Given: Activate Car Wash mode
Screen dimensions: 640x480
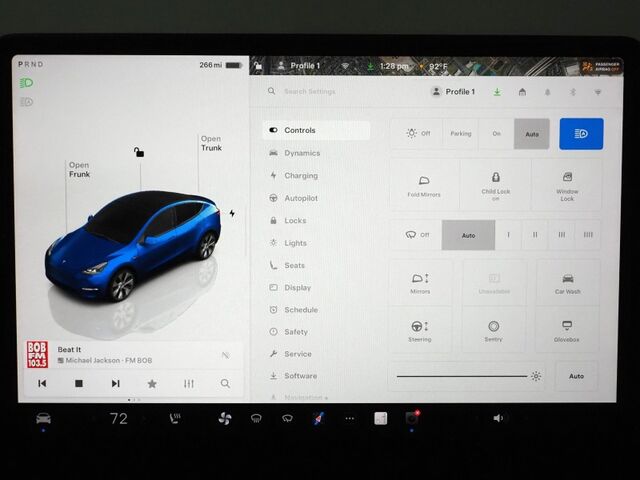Looking at the screenshot, I should (x=567, y=283).
